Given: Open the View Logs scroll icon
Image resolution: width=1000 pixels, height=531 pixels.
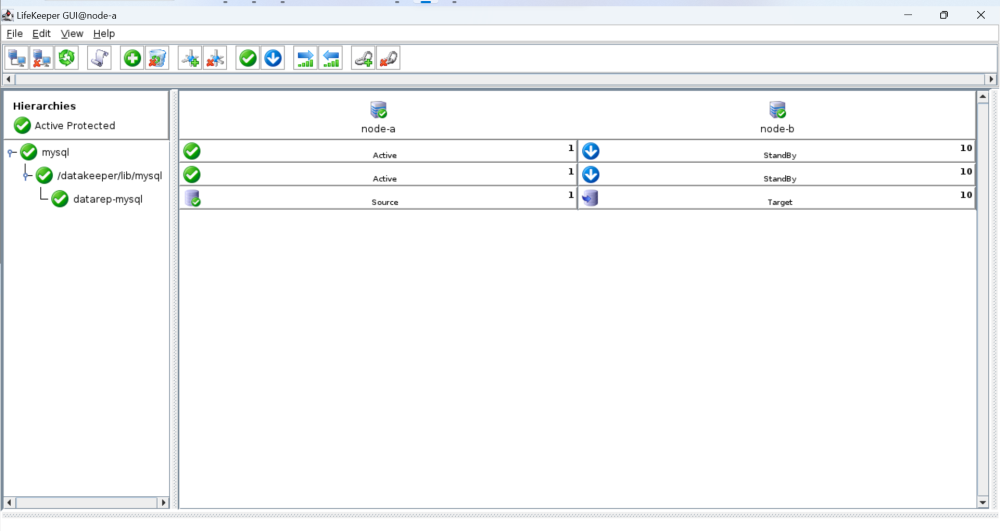Looking at the screenshot, I should 99,59.
